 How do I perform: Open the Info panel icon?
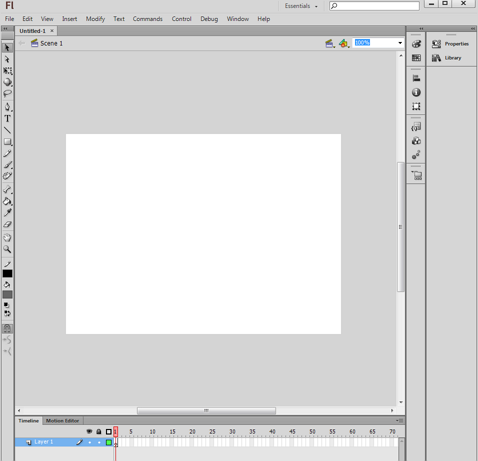click(416, 92)
